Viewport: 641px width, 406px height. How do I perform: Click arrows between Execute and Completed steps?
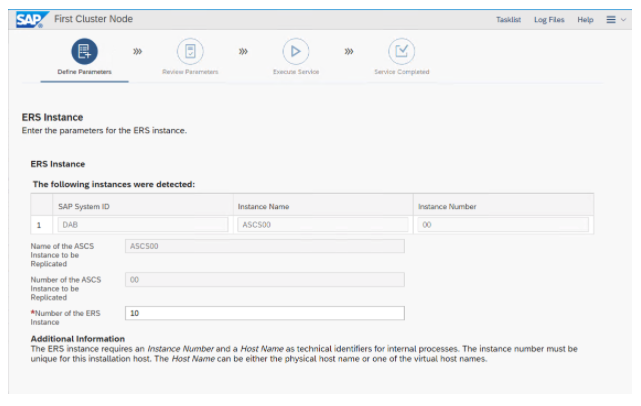pos(349,52)
